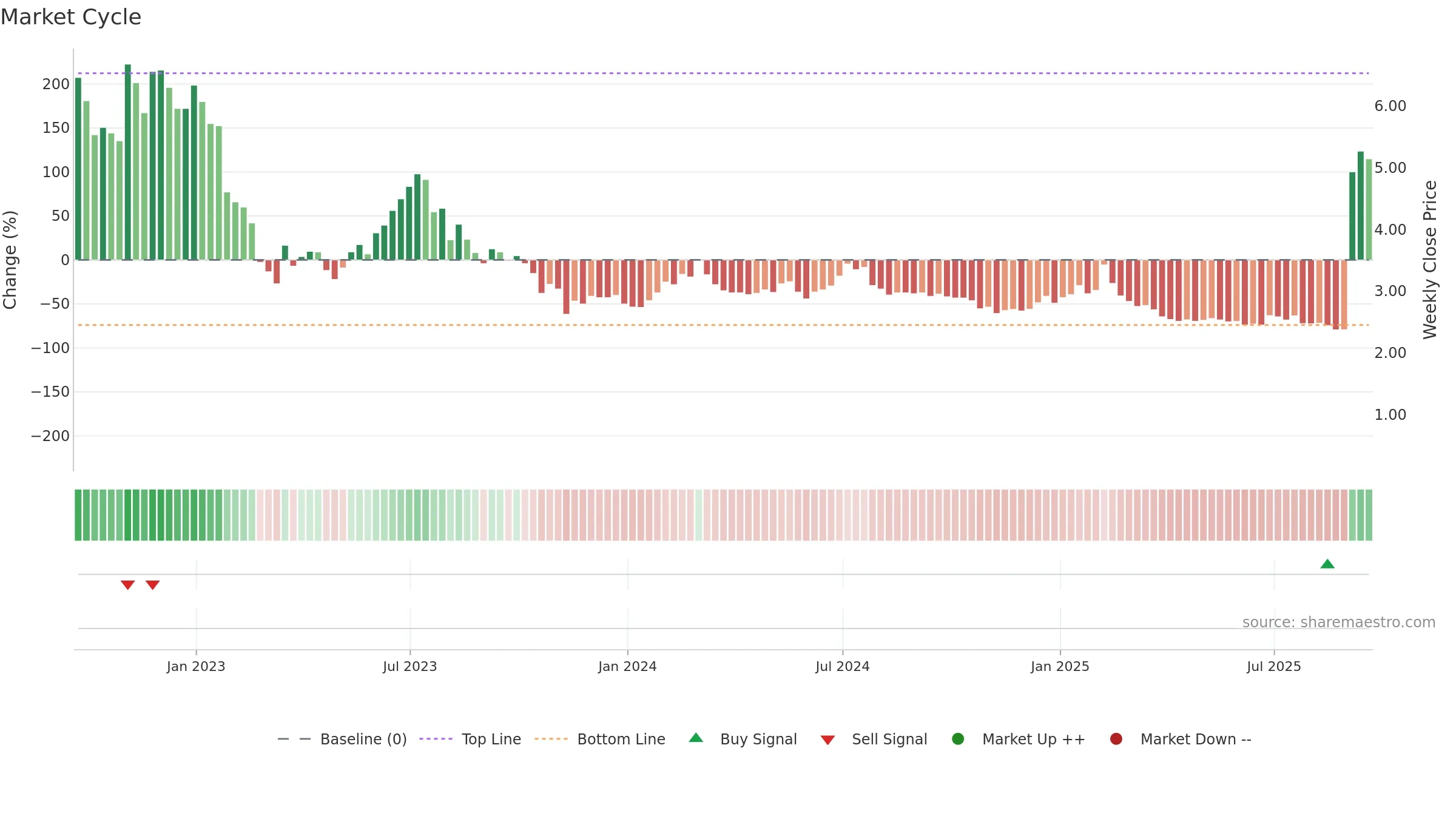Click the 6.00 price tick label
This screenshot has height=819, width=1456.
[1390, 106]
